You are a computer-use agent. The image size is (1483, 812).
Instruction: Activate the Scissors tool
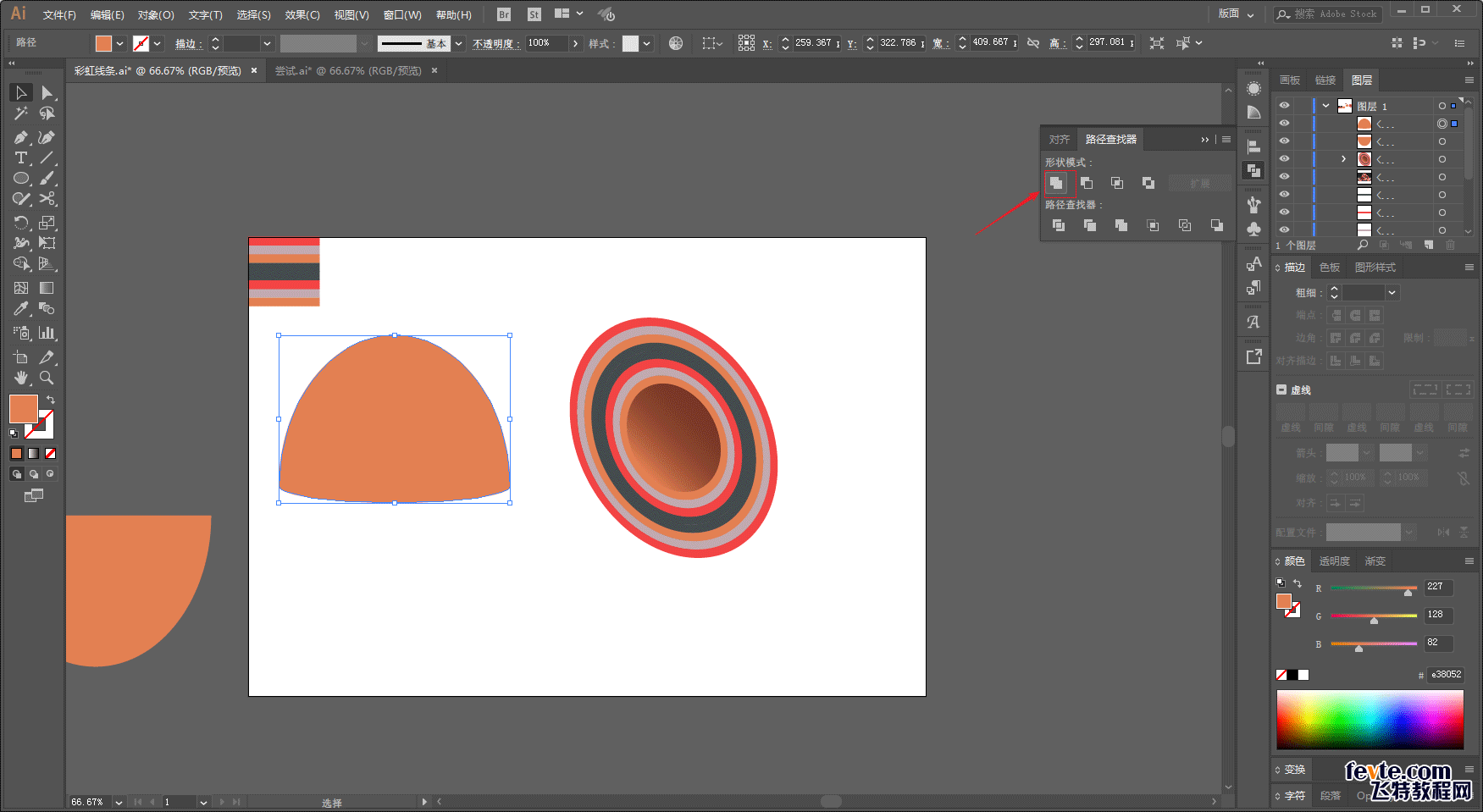[47, 199]
